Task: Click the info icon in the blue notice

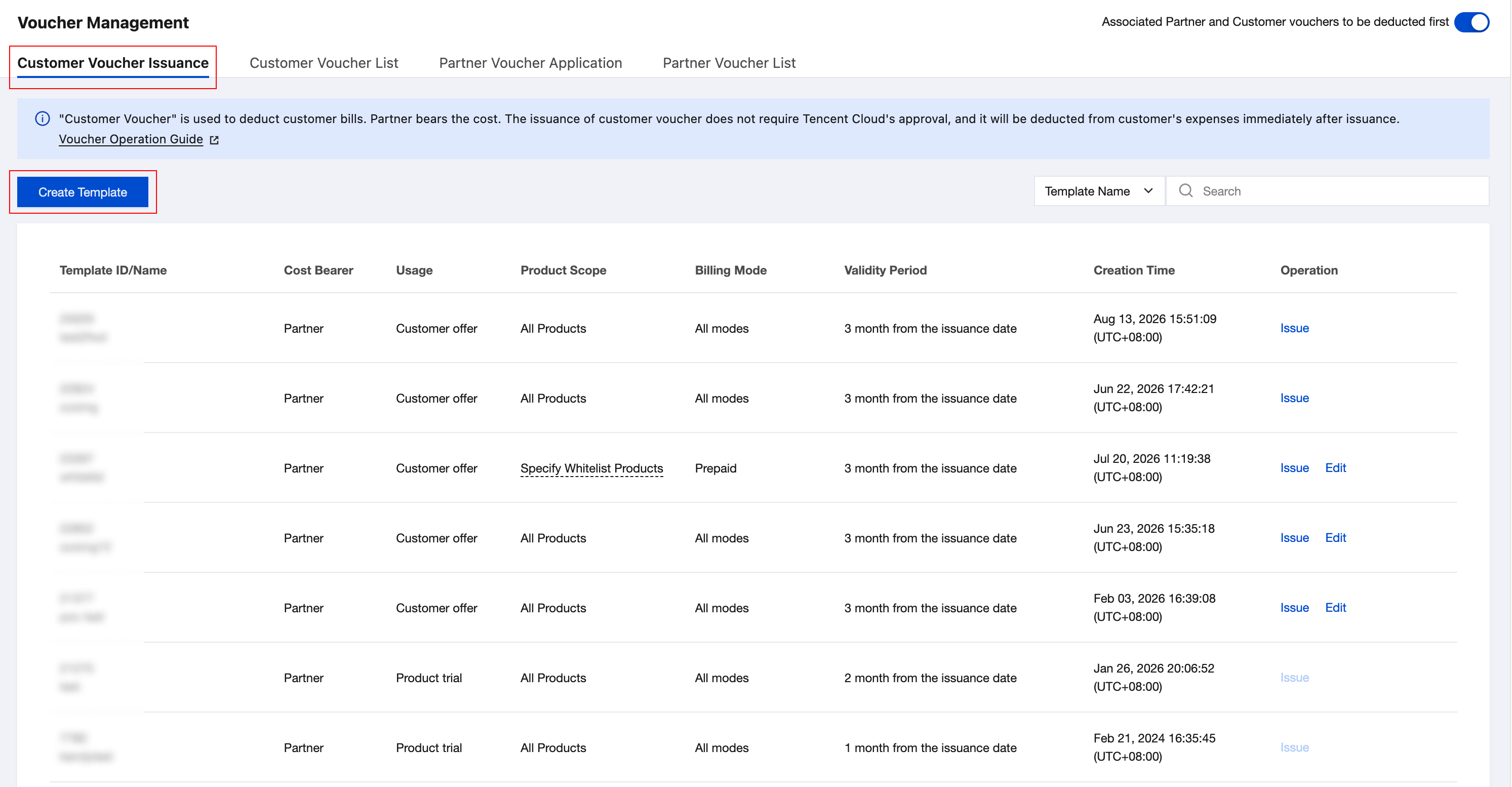Action: 42,119
